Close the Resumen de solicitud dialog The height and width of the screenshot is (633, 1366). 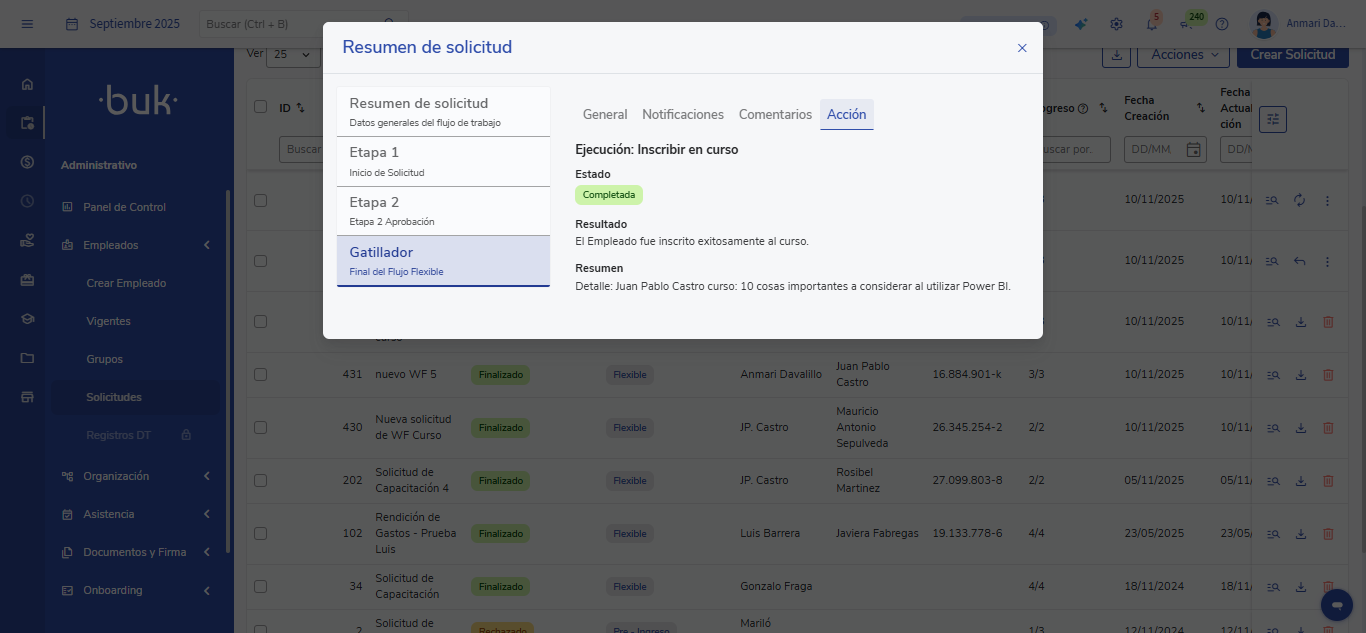click(1022, 48)
